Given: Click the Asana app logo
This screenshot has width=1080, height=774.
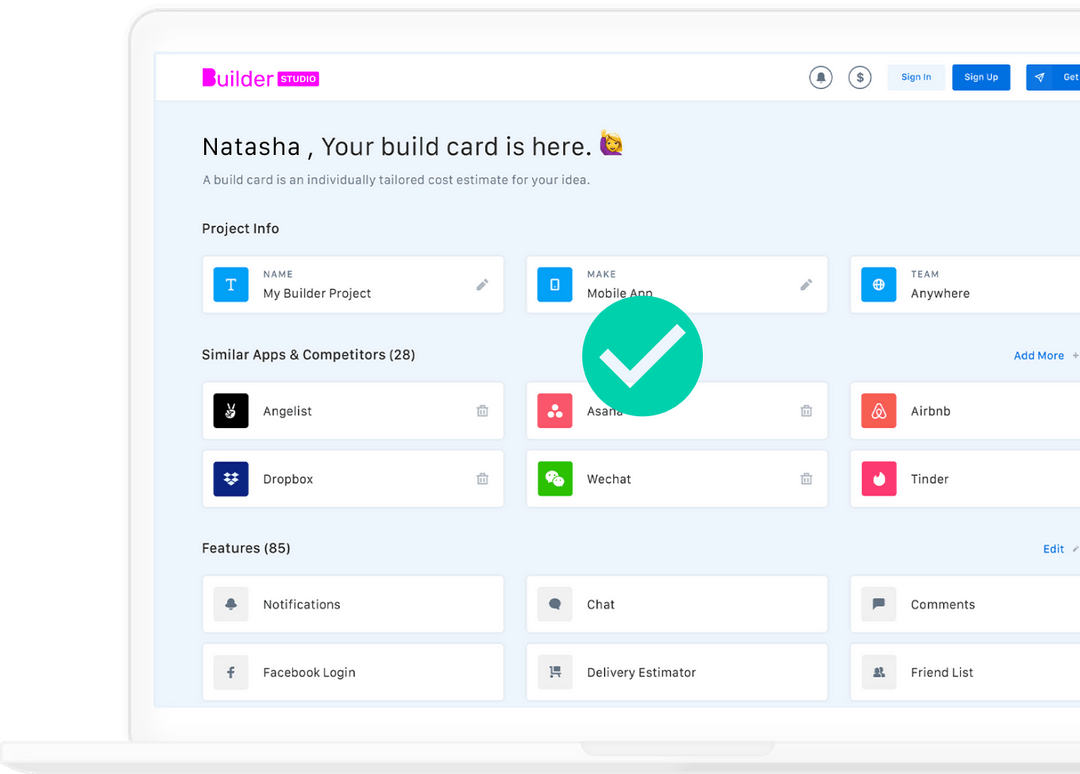Looking at the screenshot, I should pyautogui.click(x=554, y=410).
